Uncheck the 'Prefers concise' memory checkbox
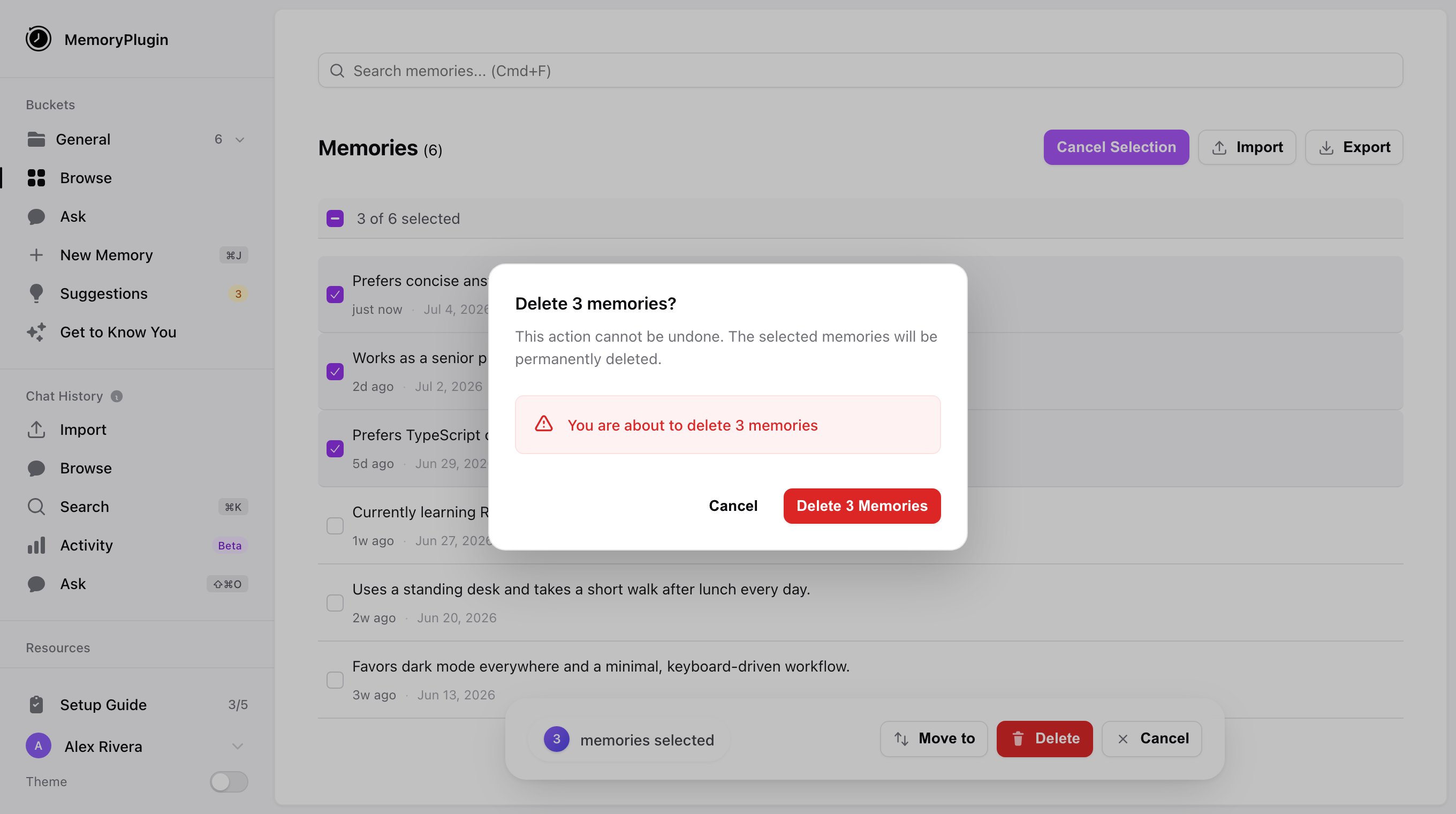This screenshot has width=1456, height=814. [335, 295]
